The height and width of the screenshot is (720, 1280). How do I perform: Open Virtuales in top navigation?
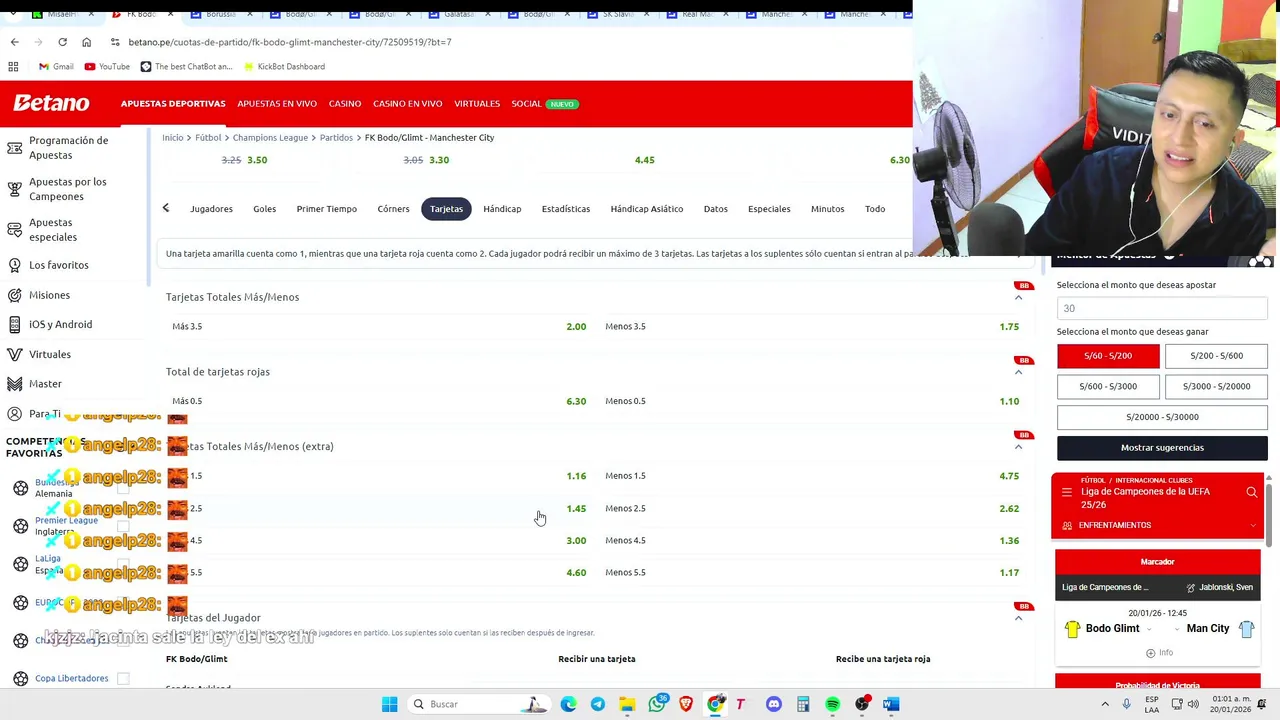coord(477,104)
